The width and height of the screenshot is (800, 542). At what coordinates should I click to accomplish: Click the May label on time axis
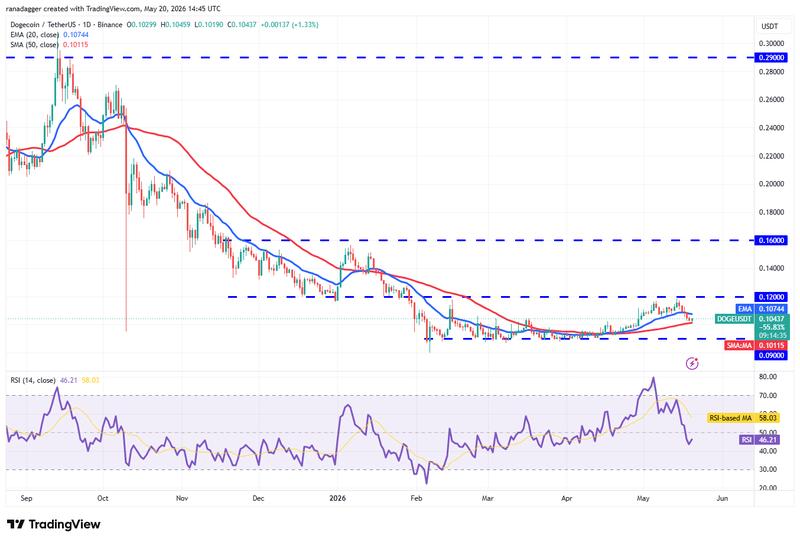[643, 498]
